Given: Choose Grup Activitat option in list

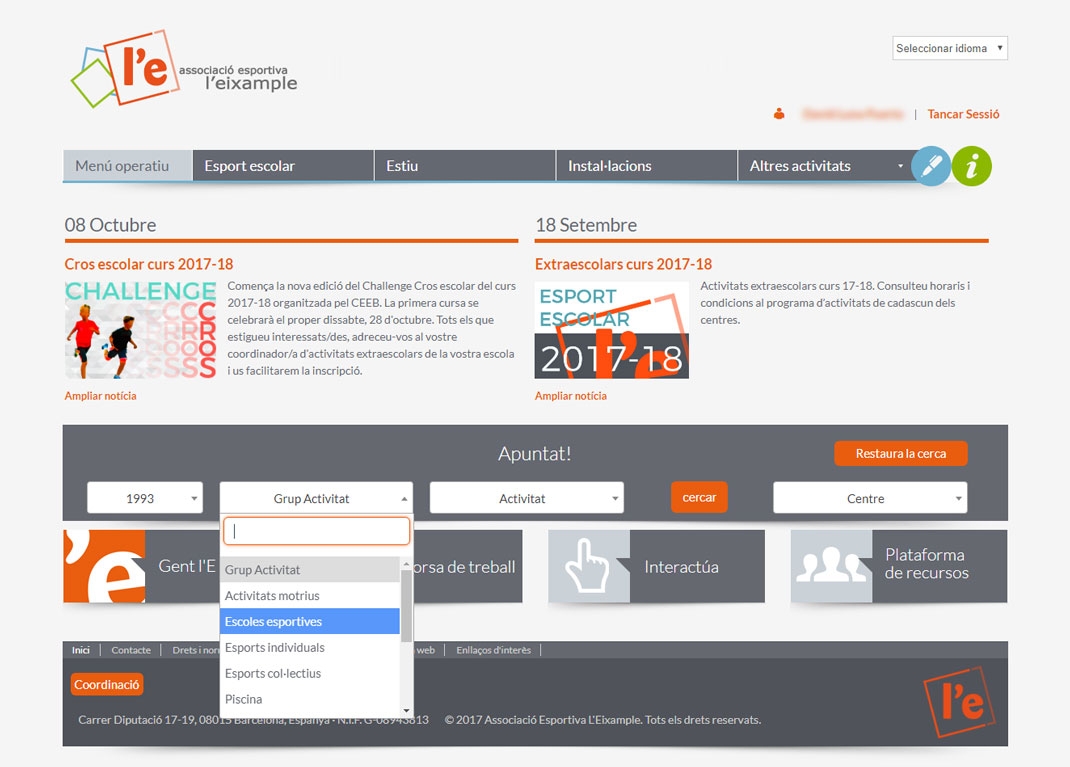Looking at the screenshot, I should 310,570.
